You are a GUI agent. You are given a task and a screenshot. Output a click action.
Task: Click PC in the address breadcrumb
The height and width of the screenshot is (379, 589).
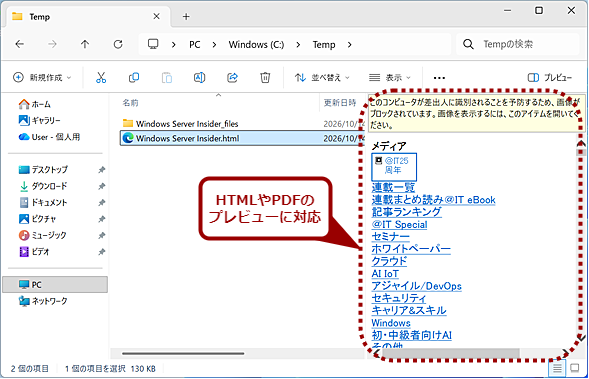(x=195, y=45)
